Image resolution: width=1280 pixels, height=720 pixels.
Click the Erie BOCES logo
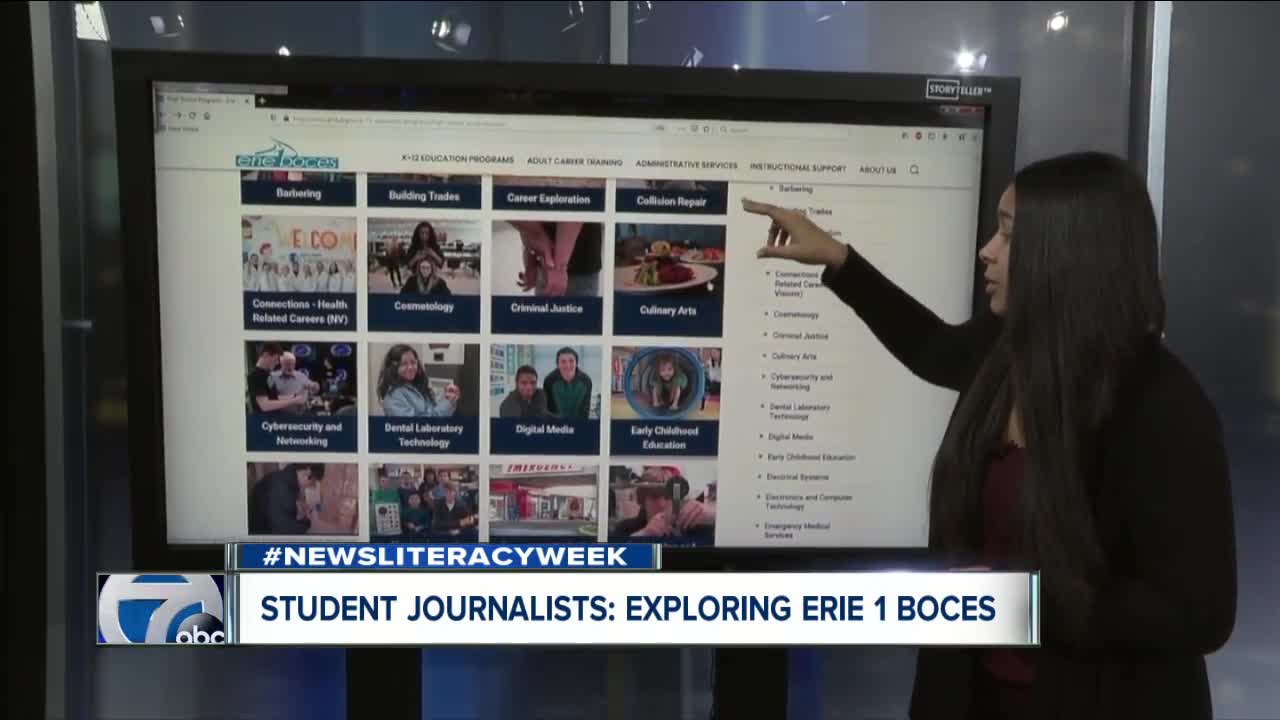point(287,155)
